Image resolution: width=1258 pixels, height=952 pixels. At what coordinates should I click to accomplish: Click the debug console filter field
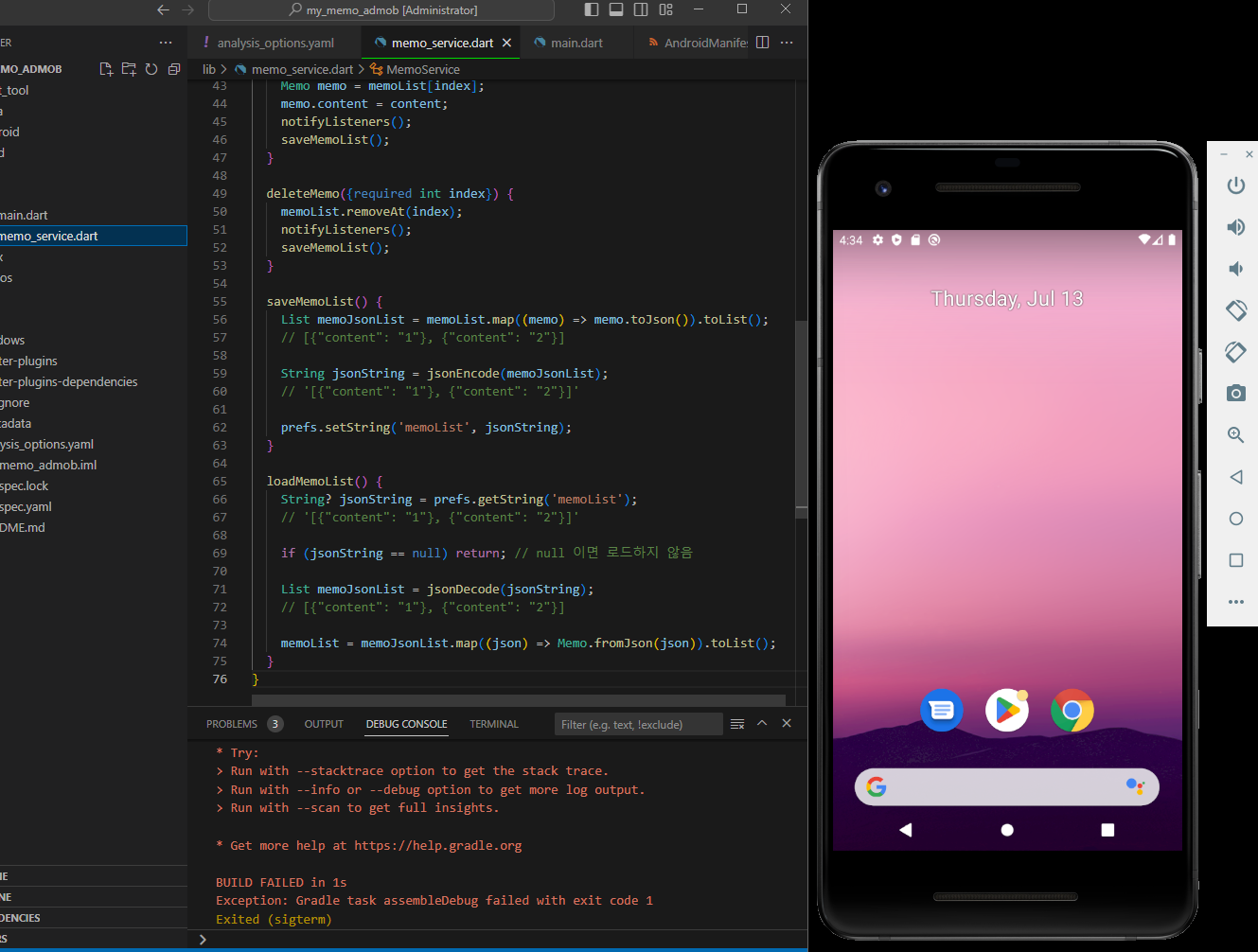point(639,724)
